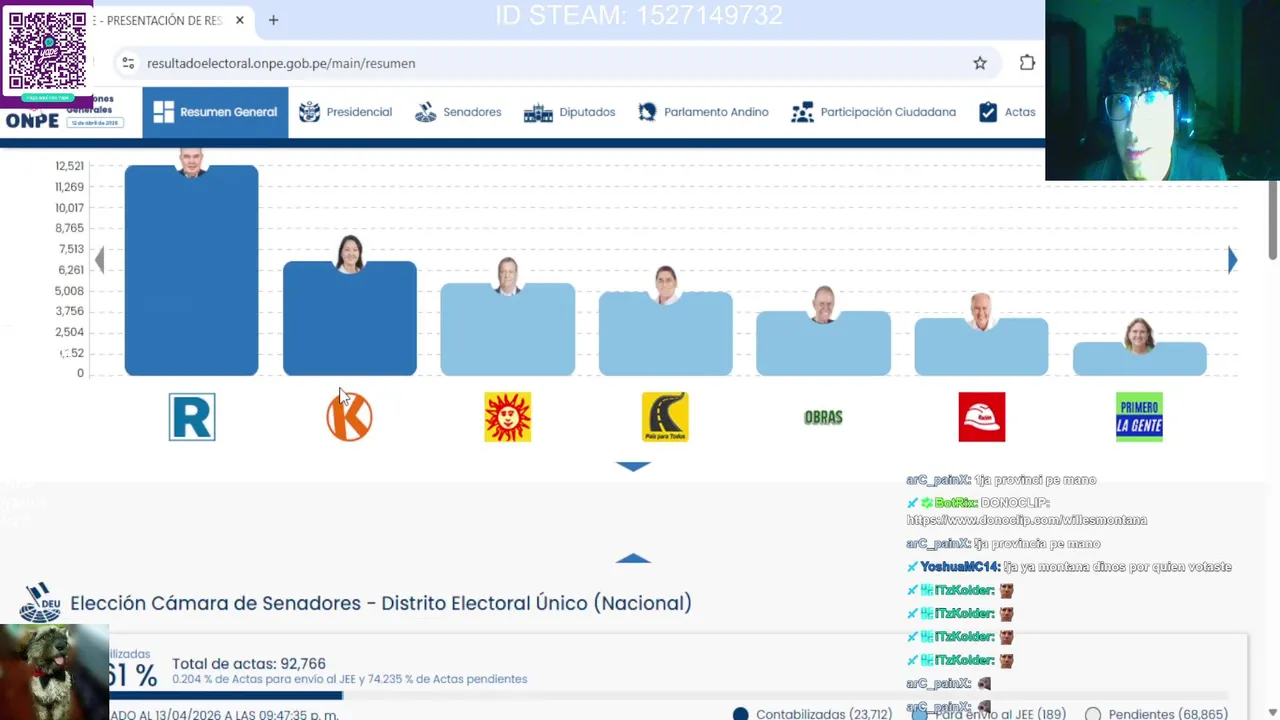This screenshot has height=720, width=1280.
Task: Click the Presidencial emblem icon
Action: (310, 112)
